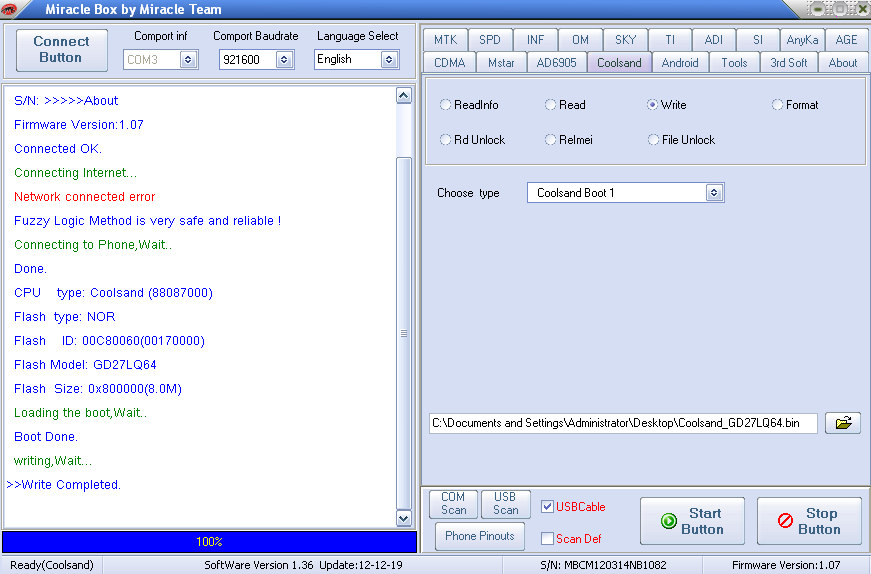Click 'Boot Done.' log line

46,437
